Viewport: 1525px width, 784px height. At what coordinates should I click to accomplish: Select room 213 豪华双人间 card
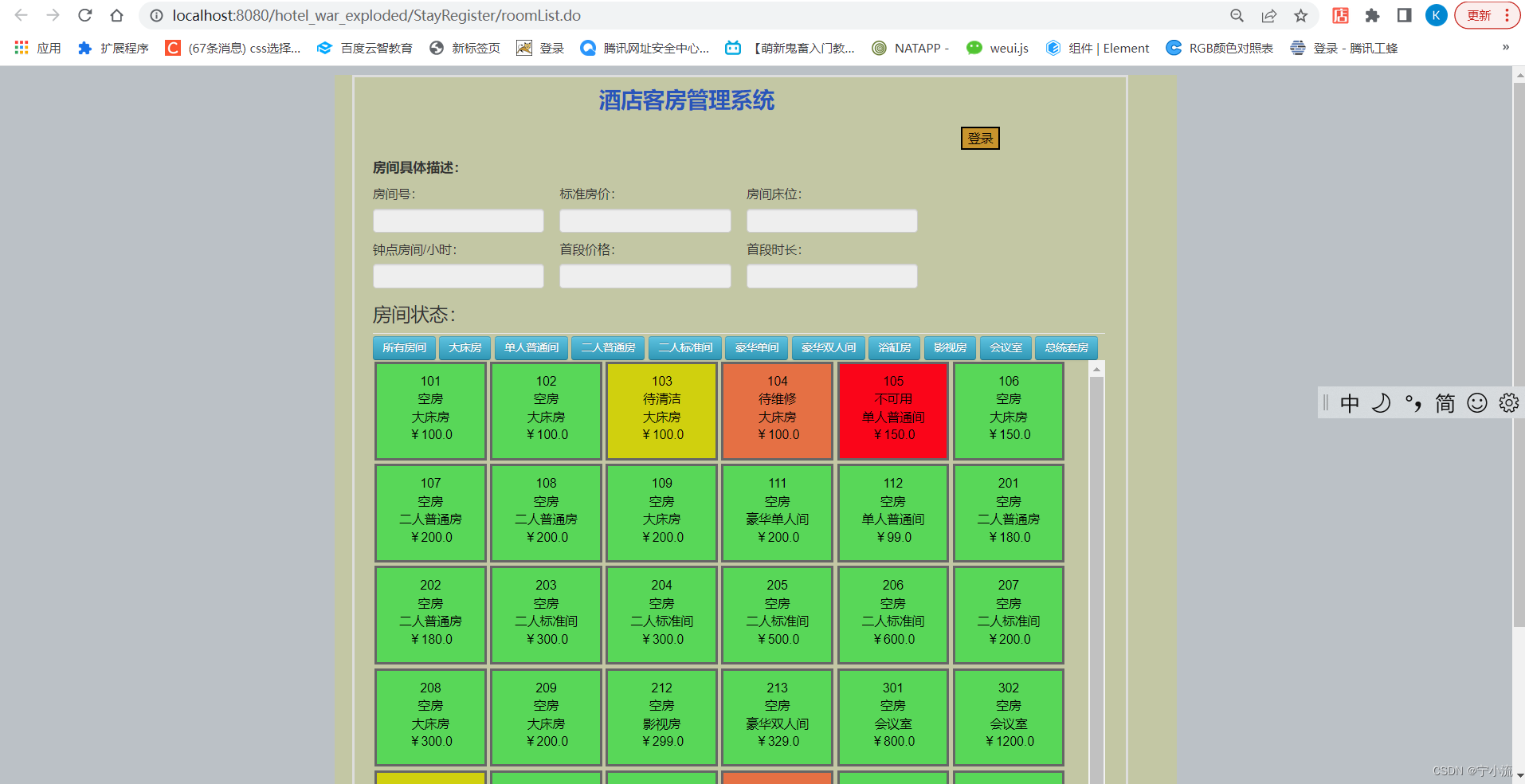pos(777,718)
